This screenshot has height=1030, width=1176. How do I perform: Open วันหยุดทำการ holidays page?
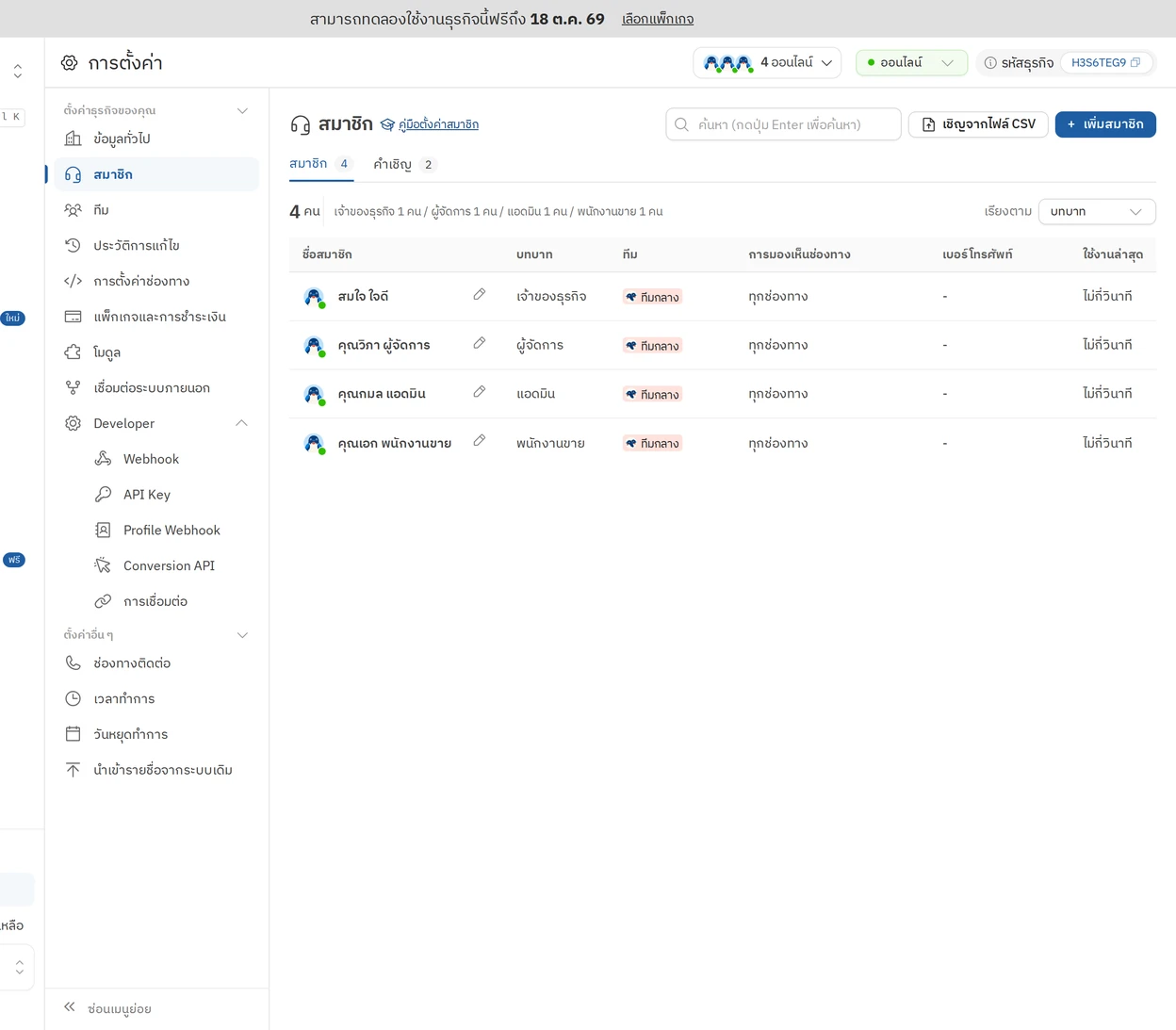pos(156,734)
